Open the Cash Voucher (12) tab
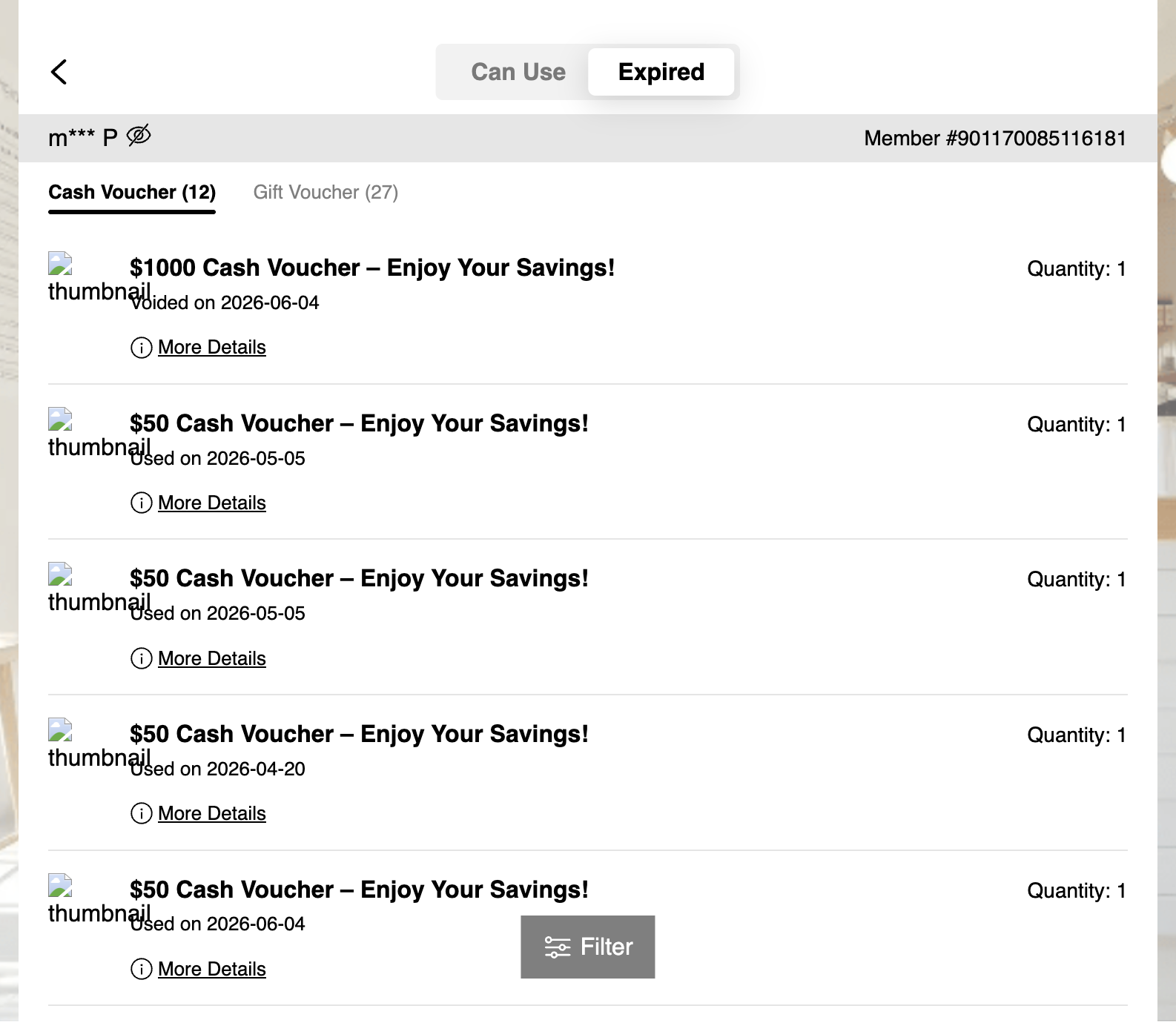Image resolution: width=1176 pixels, height=1023 pixels. pyautogui.click(x=132, y=193)
